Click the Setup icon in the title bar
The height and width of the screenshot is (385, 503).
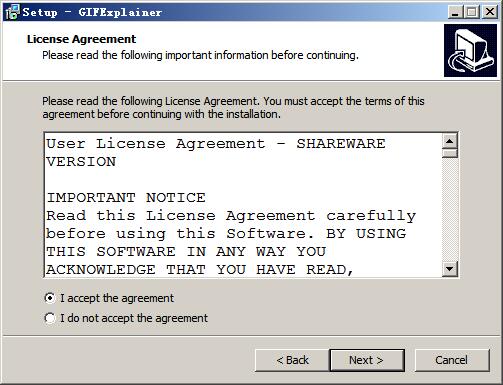tap(13, 12)
